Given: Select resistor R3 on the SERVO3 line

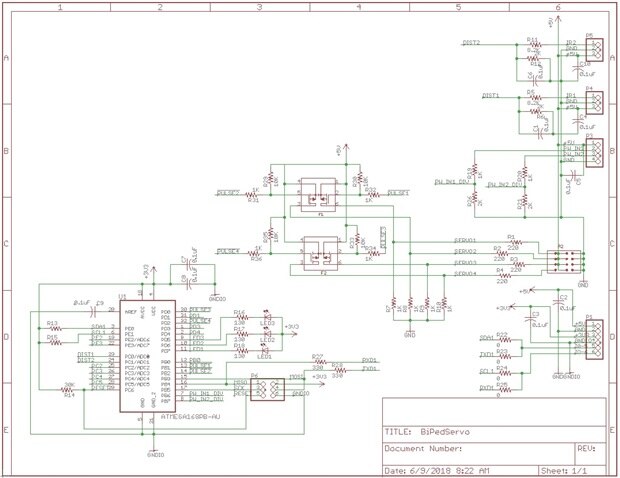Looking at the screenshot, I should click(518, 264).
